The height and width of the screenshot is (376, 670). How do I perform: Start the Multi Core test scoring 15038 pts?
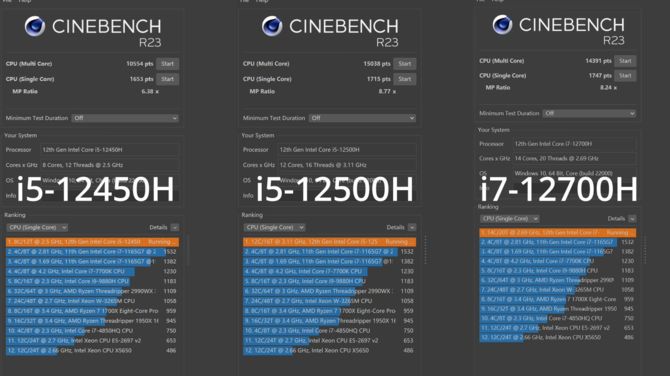click(405, 64)
